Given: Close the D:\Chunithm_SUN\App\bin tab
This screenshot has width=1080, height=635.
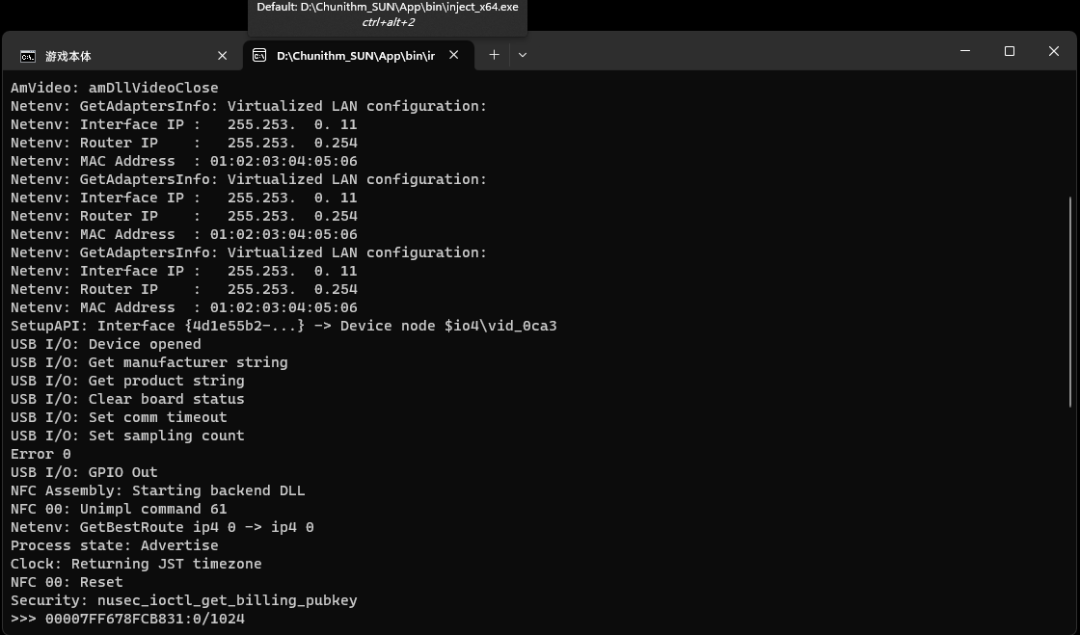Looking at the screenshot, I should pos(454,55).
